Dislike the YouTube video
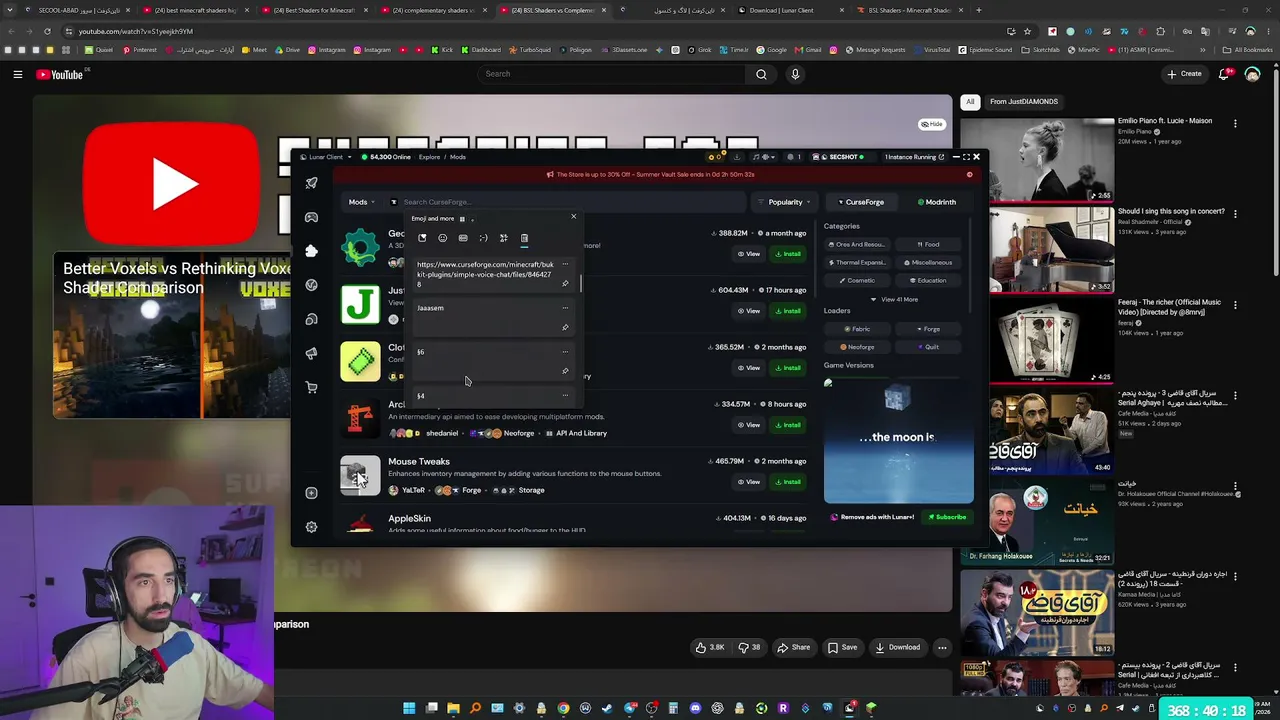This screenshot has height=720, width=1280. 749,647
